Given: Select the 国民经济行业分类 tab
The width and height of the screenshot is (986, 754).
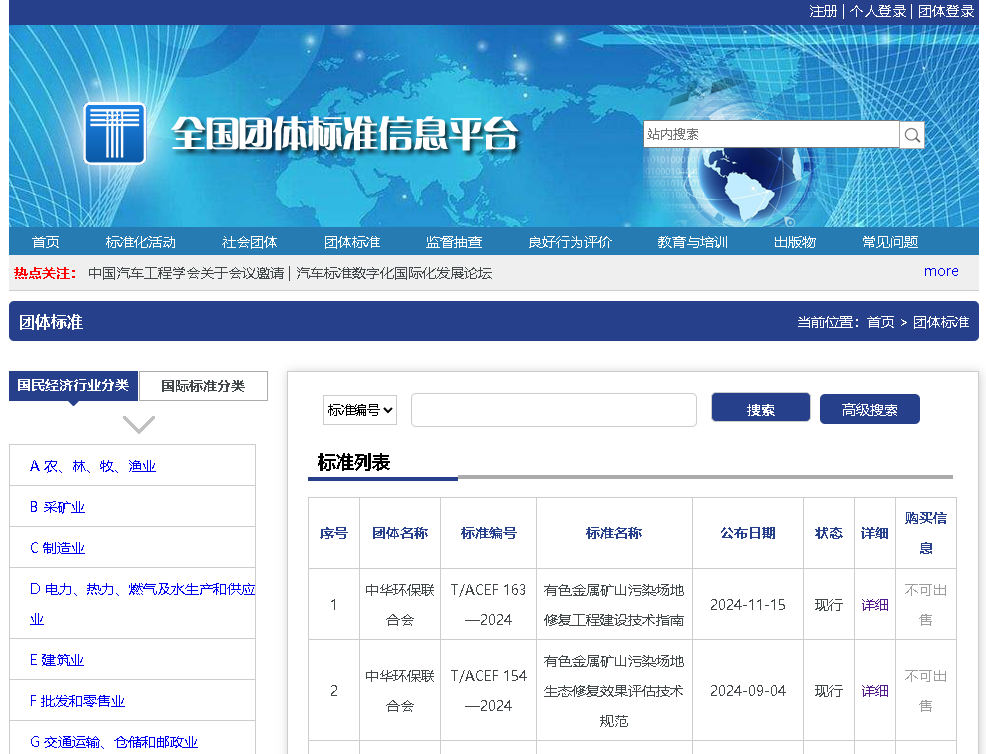Looking at the screenshot, I should (x=73, y=386).
